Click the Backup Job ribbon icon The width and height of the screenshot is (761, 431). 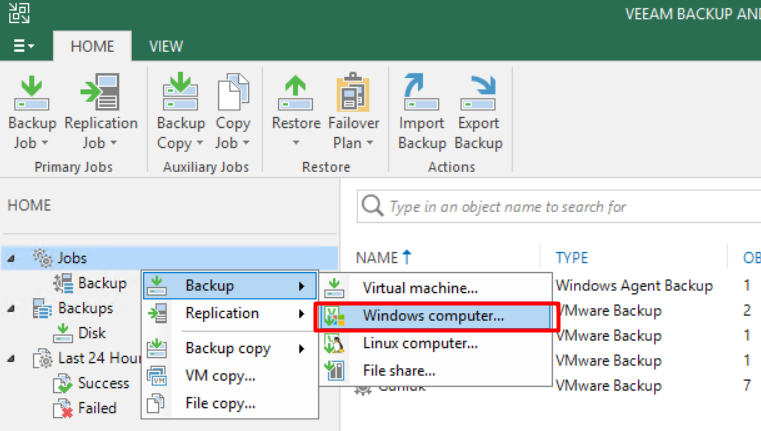point(32,110)
